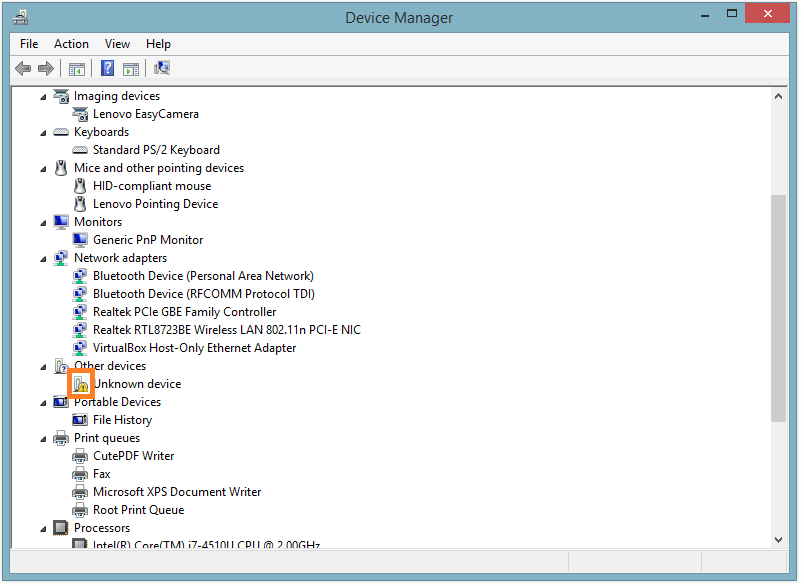Click the scrollbar up arrow

(779, 96)
